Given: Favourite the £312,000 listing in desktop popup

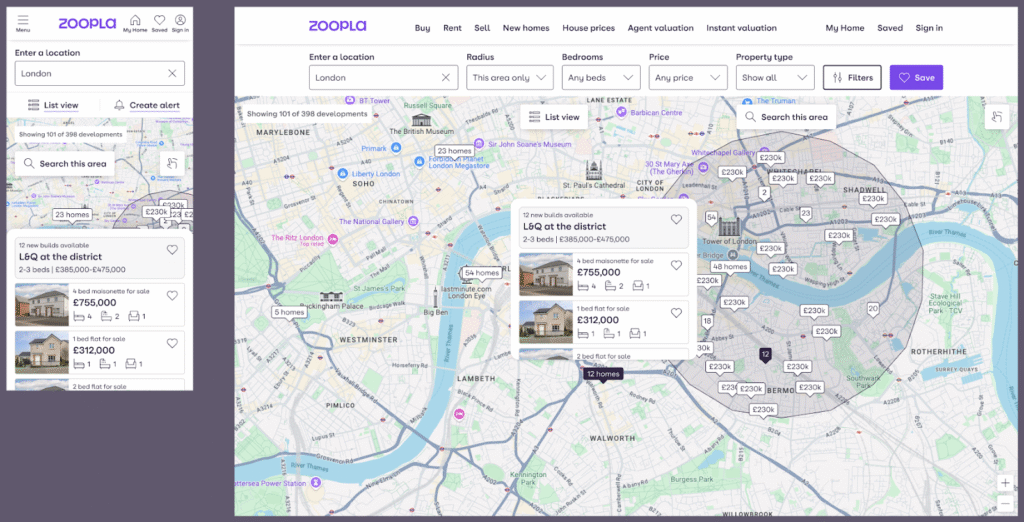Looking at the screenshot, I should pyautogui.click(x=677, y=313).
